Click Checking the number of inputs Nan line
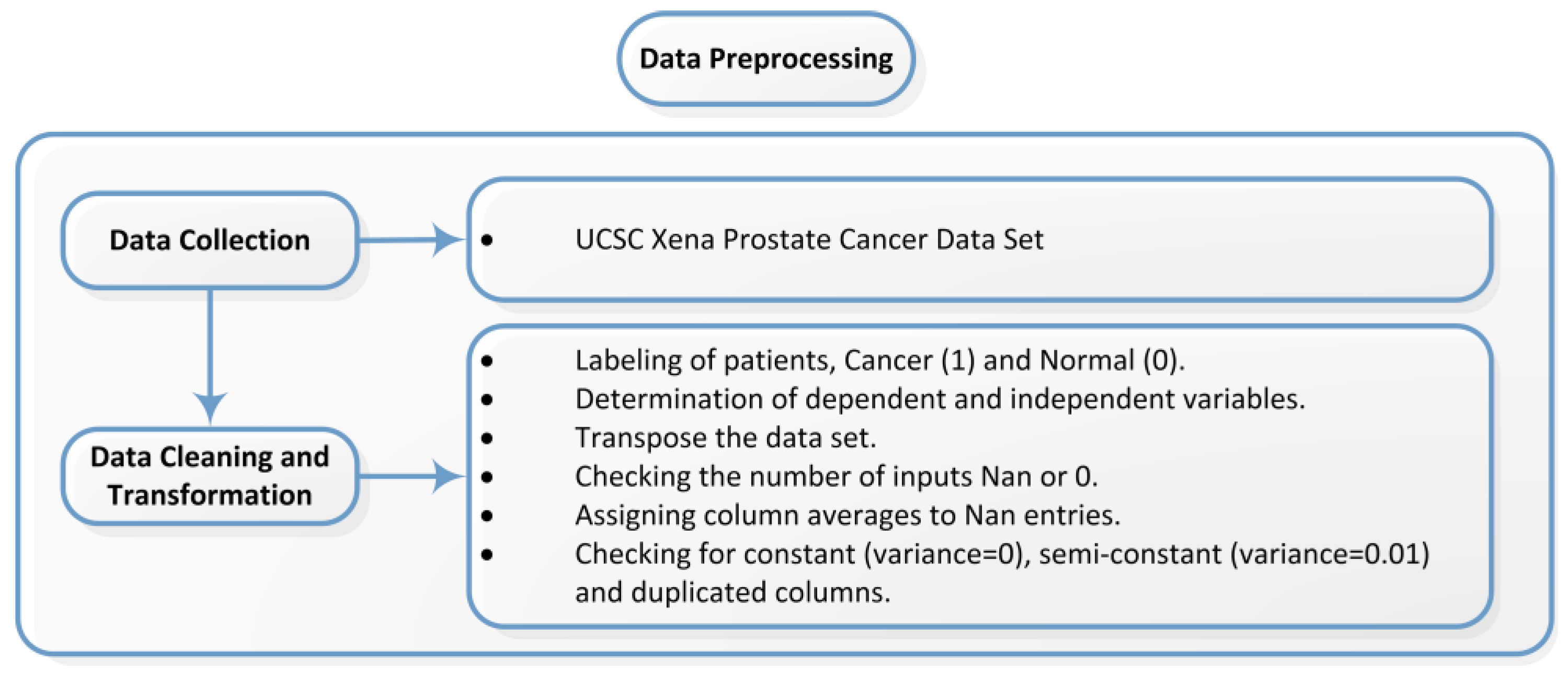 click(835, 476)
